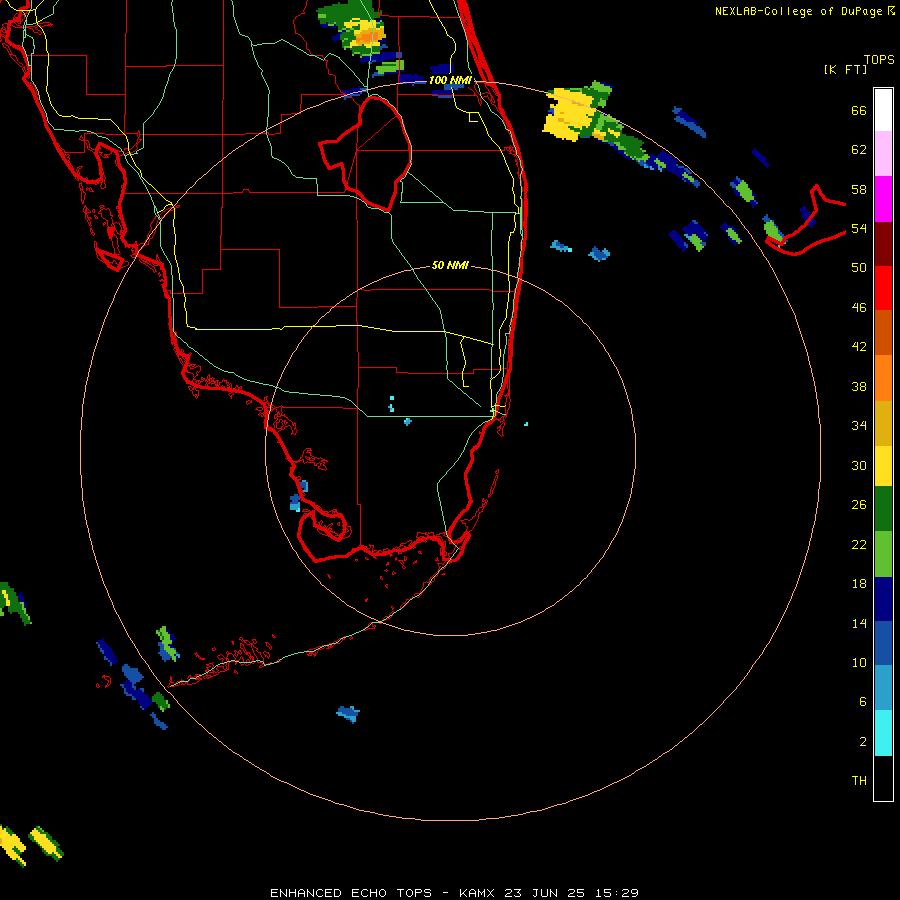Viewport: 900px width, 900px height.
Task: Click the green-blue echo northwest of Key West
Action: point(166,644)
